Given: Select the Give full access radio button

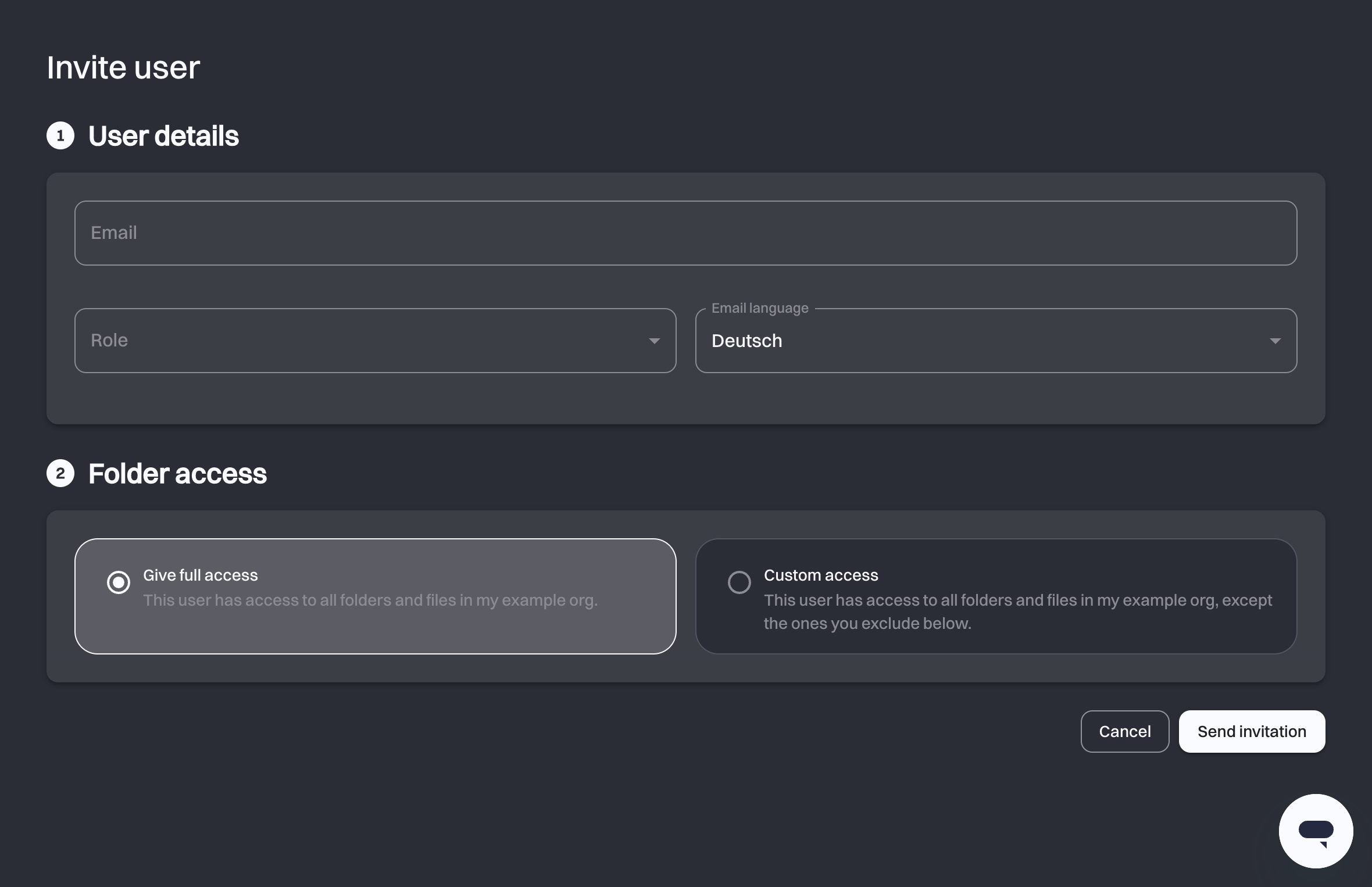Looking at the screenshot, I should point(119,582).
